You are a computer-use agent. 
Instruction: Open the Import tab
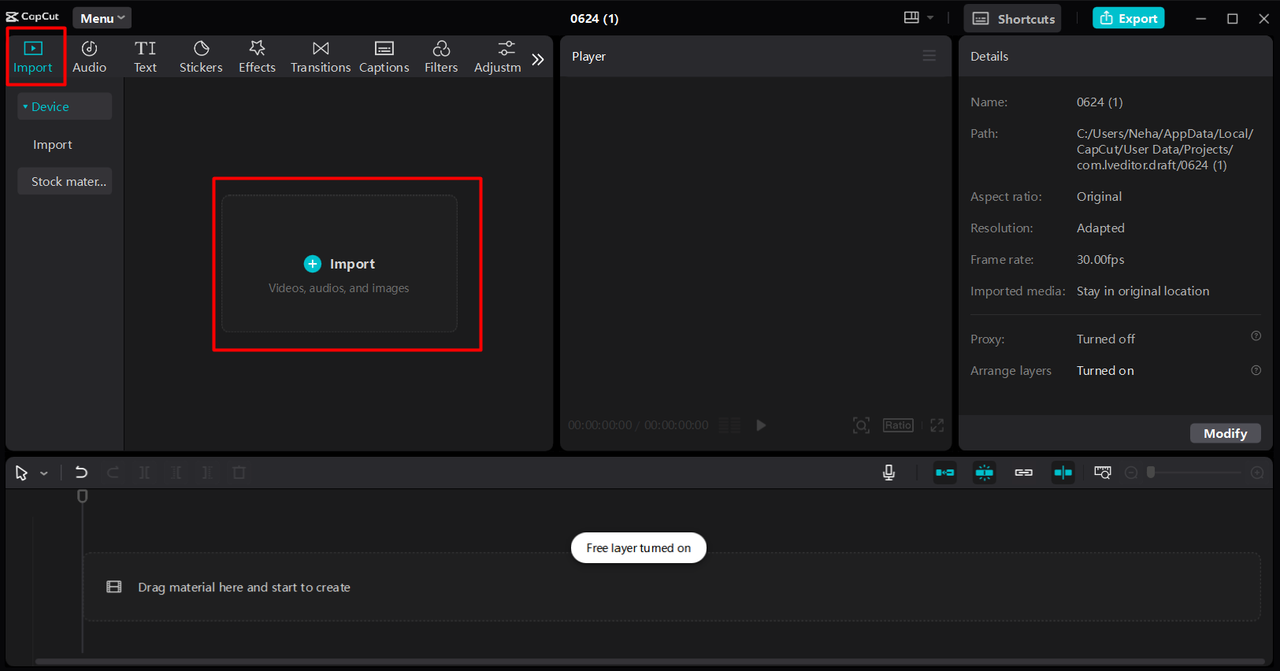(33, 57)
